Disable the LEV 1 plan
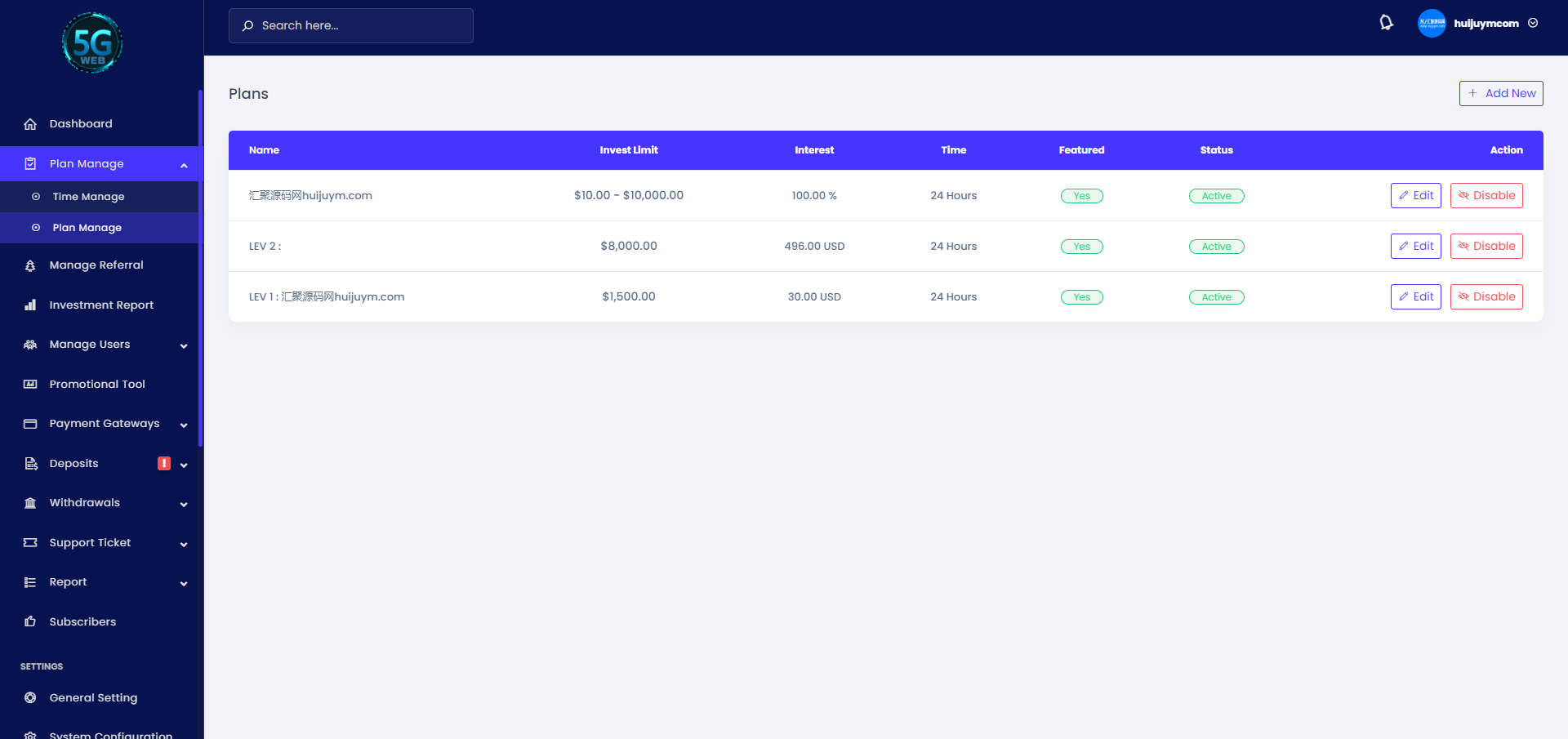The height and width of the screenshot is (739, 1568). tap(1486, 296)
